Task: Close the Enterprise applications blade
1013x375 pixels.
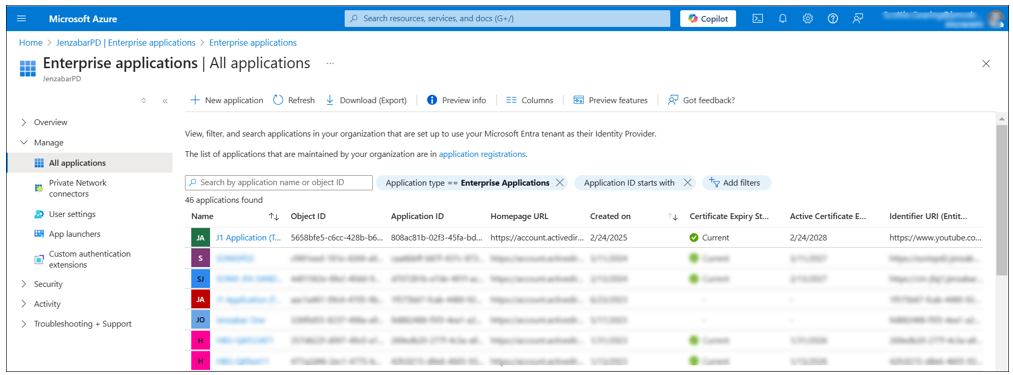Action: 986,63
